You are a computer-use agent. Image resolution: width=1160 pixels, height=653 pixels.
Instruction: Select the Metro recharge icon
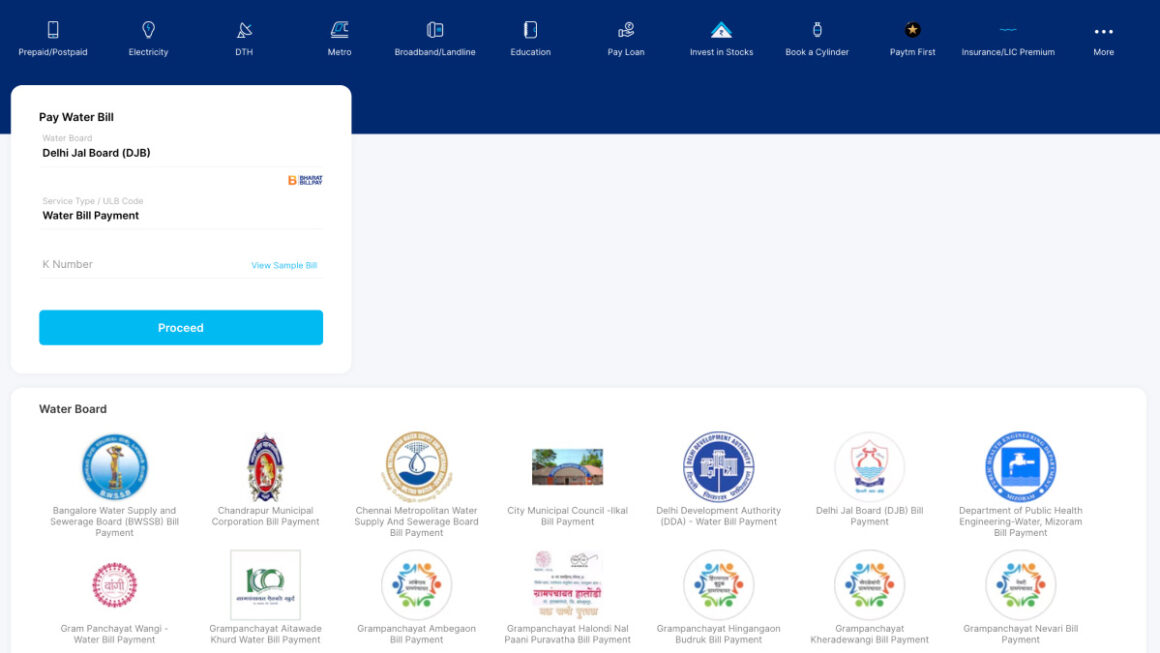click(x=339, y=30)
